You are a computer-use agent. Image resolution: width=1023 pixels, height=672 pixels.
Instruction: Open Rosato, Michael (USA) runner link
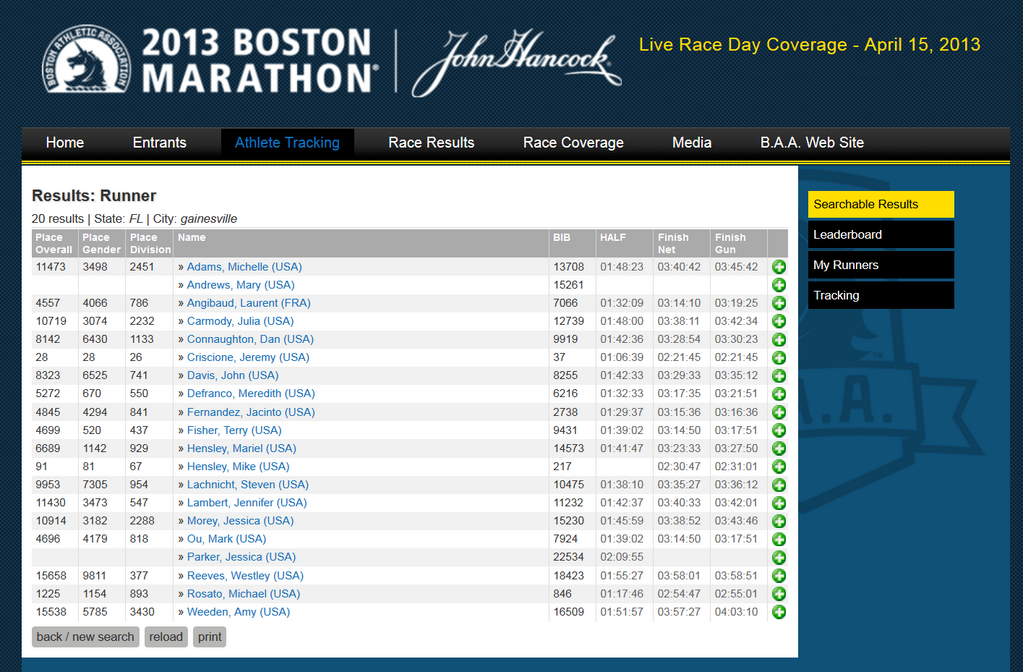point(243,594)
